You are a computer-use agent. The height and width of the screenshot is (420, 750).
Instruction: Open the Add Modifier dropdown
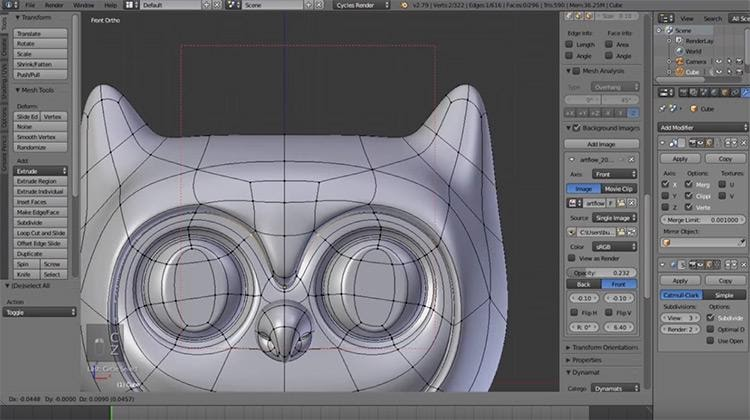pyautogui.click(x=703, y=127)
